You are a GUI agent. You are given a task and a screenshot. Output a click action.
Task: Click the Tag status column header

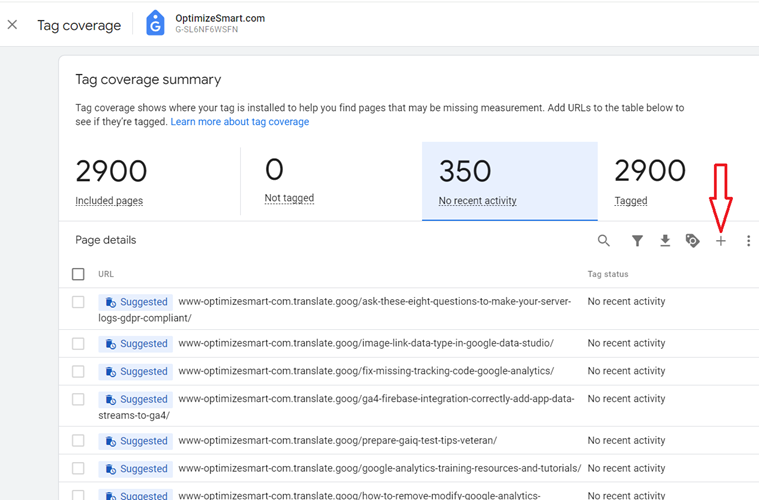(608, 274)
